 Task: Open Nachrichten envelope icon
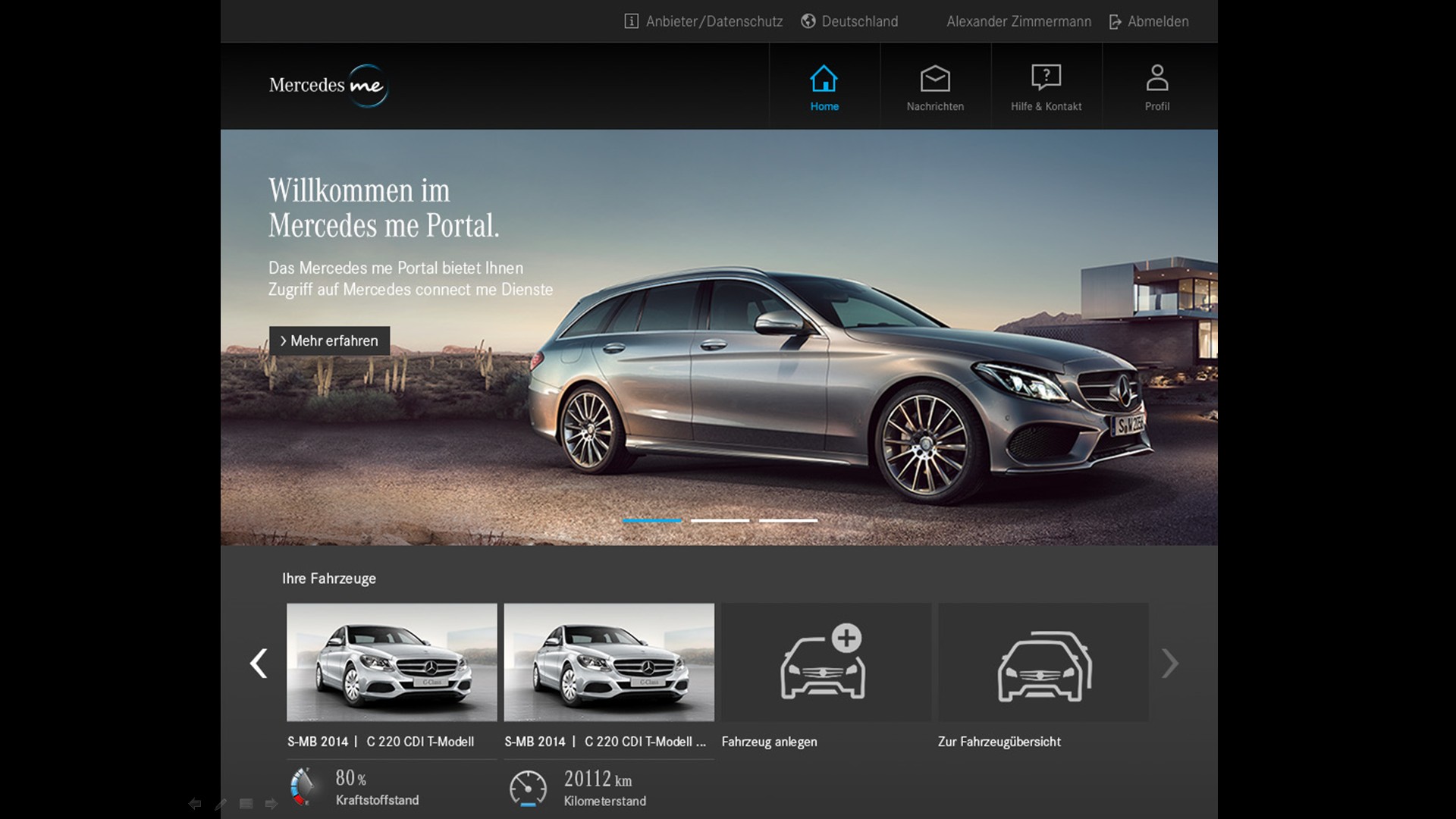935,79
